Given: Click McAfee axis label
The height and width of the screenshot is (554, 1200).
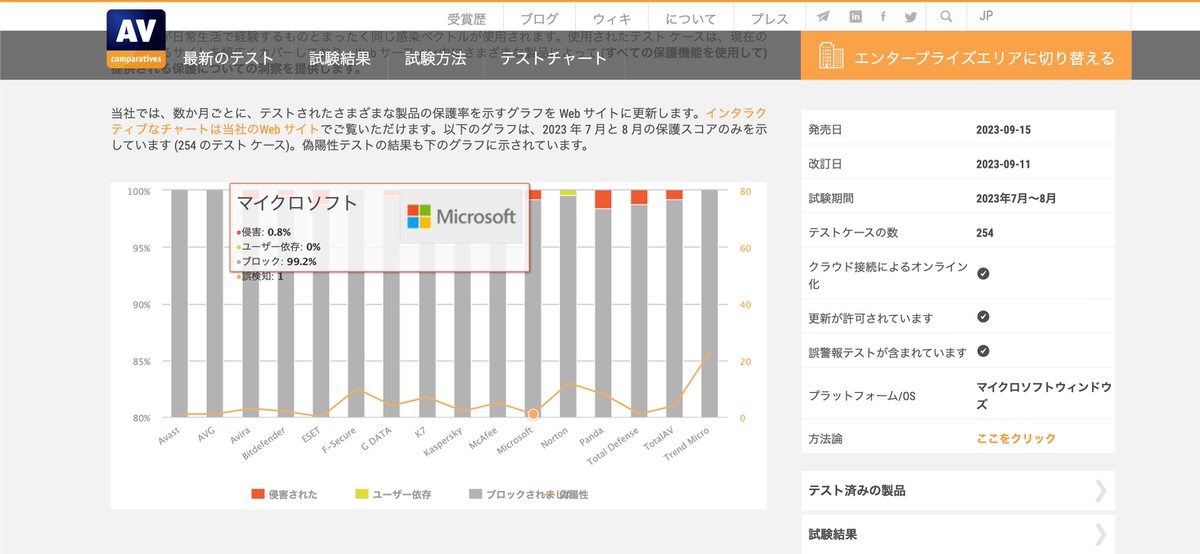Looking at the screenshot, I should (485, 440).
